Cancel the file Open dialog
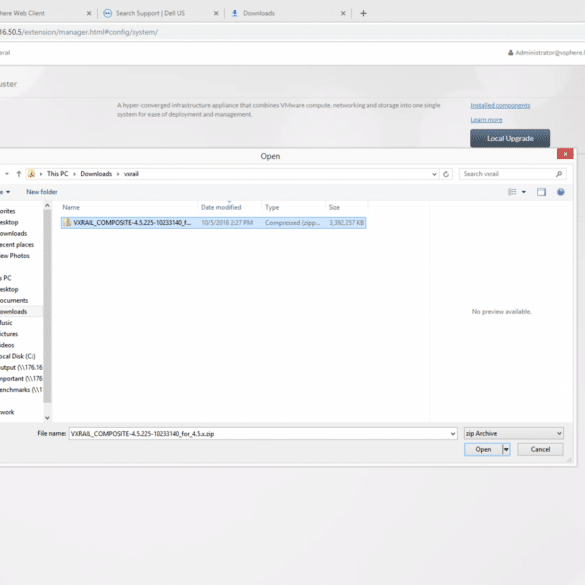585x585 pixels. point(540,450)
